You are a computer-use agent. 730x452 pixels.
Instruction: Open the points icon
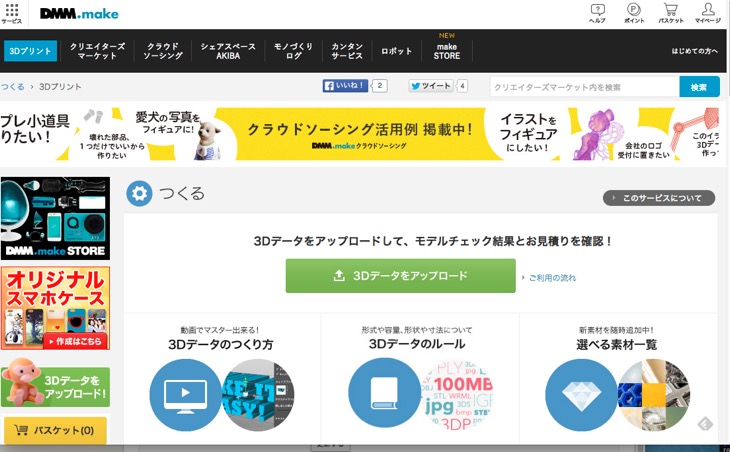(x=633, y=12)
